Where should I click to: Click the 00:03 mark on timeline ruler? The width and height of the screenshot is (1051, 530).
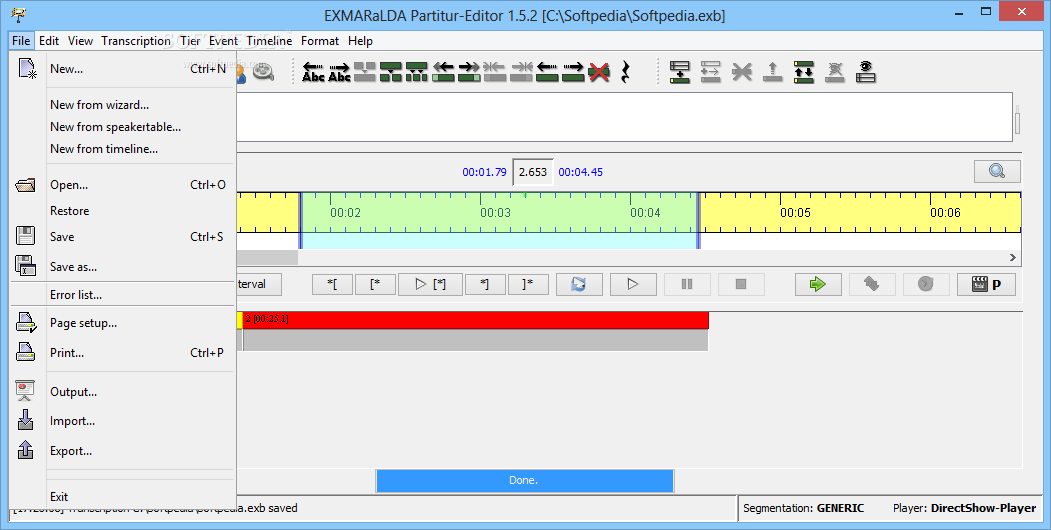pyautogui.click(x=495, y=212)
